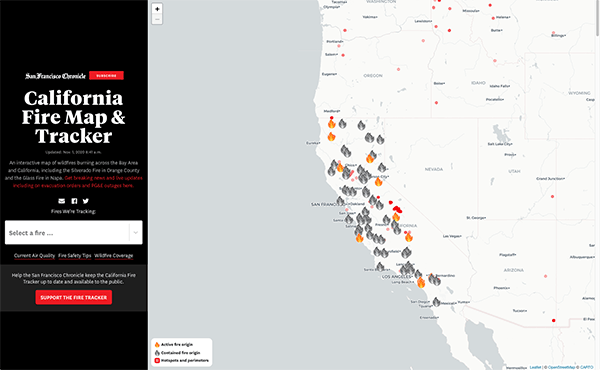
Task: Zoom out of the map
Action: [x=157, y=19]
